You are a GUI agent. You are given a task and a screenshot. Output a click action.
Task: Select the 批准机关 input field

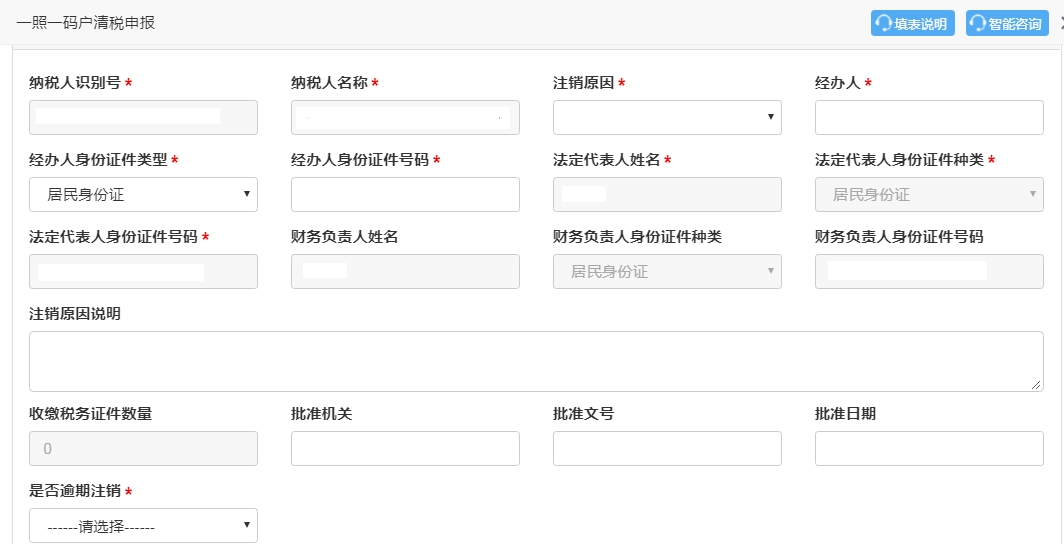[405, 448]
